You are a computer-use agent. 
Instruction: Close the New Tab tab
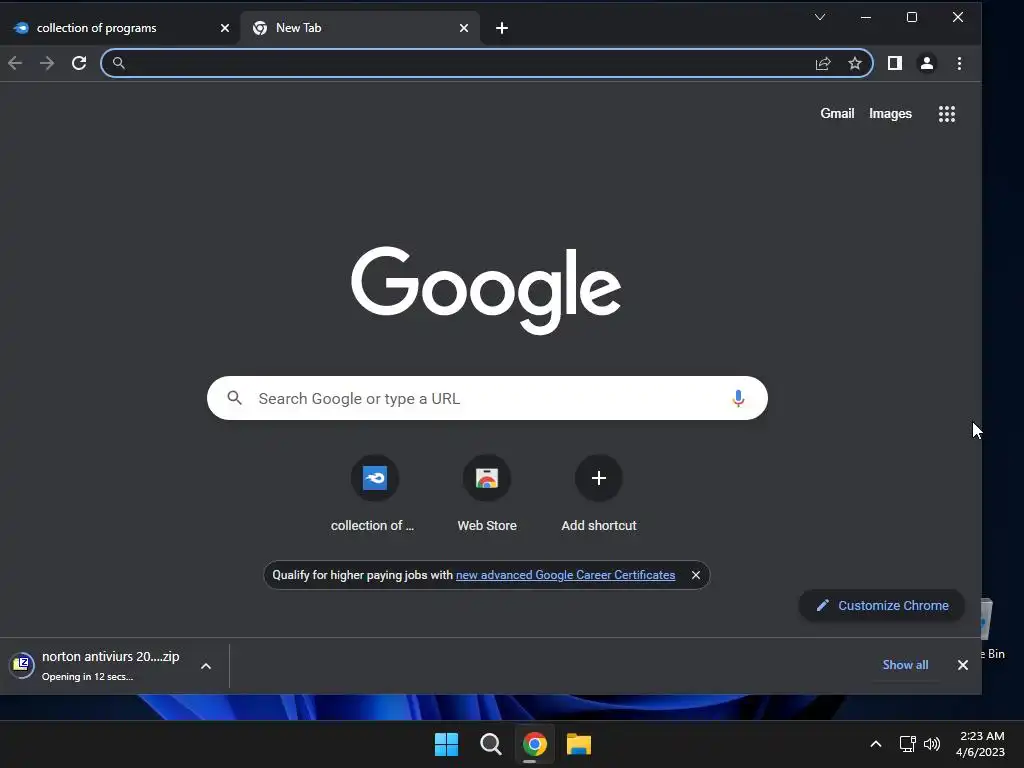click(464, 28)
